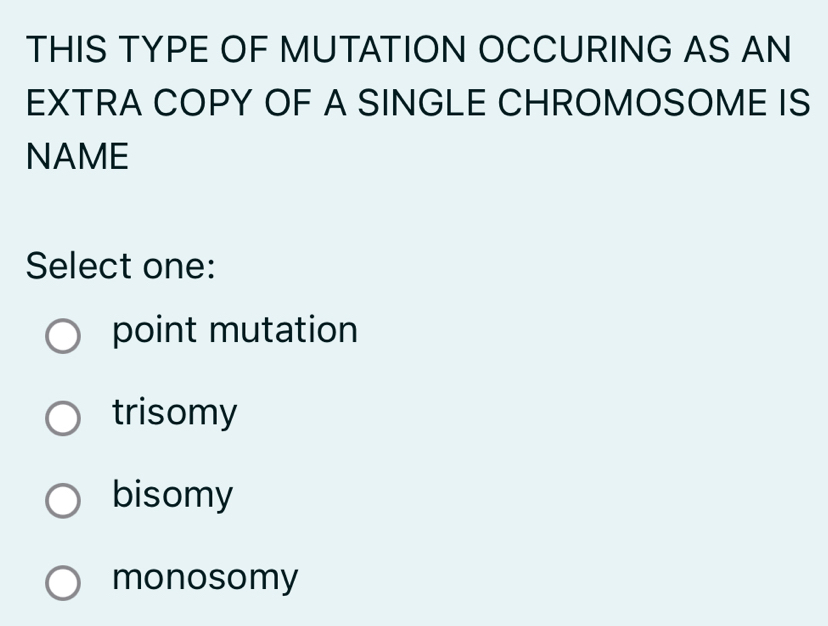Click the word NAME in the question
Viewport: 828px width, 626px height.
click(x=77, y=157)
